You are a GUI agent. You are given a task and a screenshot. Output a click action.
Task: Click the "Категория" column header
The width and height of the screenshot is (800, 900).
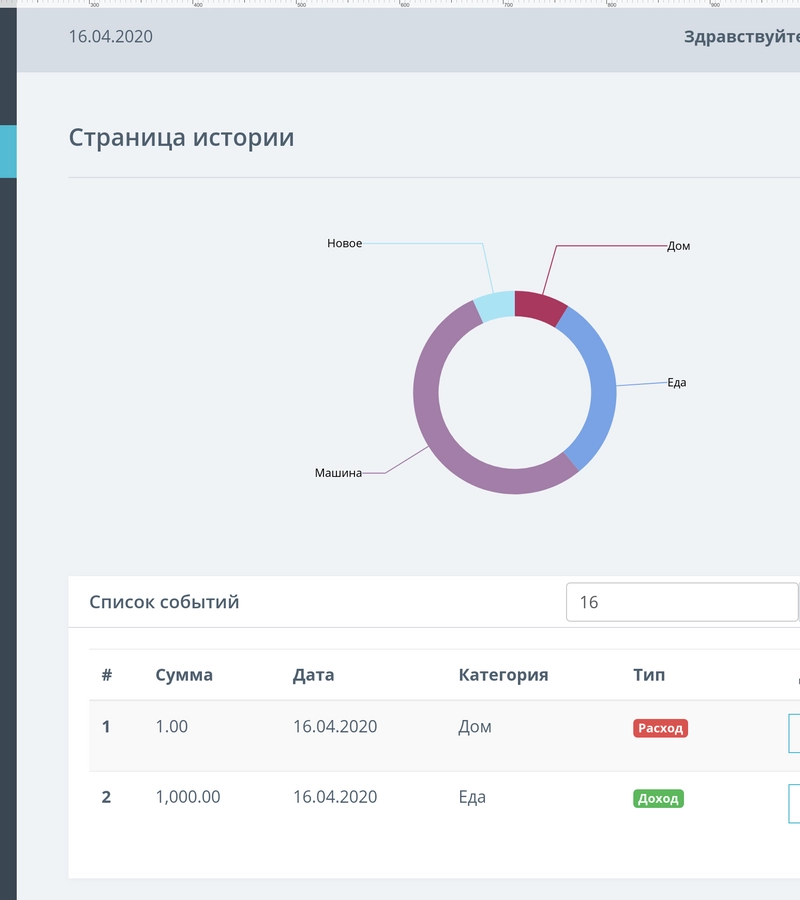503,675
